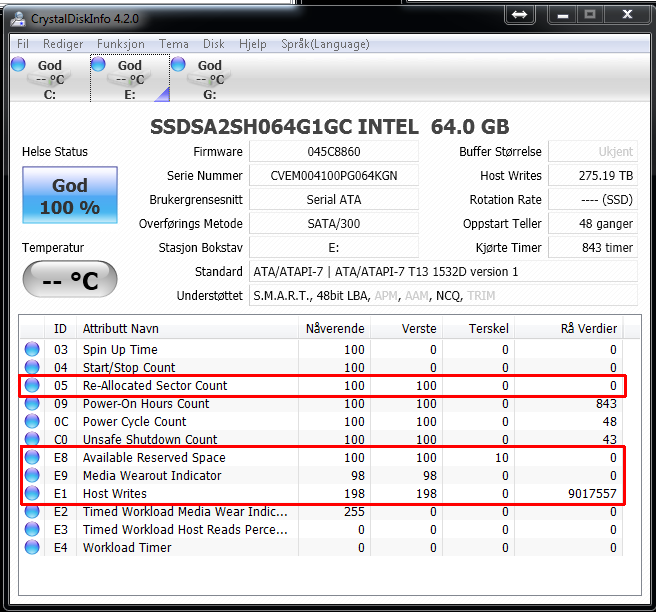This screenshot has height=612, width=656.
Task: Click the supported features field with S.M.A.R.T.
Action: coord(443,296)
